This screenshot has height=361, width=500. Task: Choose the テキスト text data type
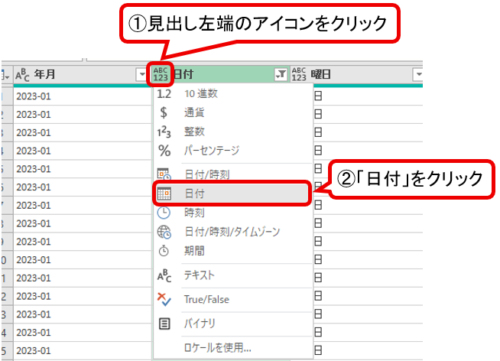click(233, 275)
